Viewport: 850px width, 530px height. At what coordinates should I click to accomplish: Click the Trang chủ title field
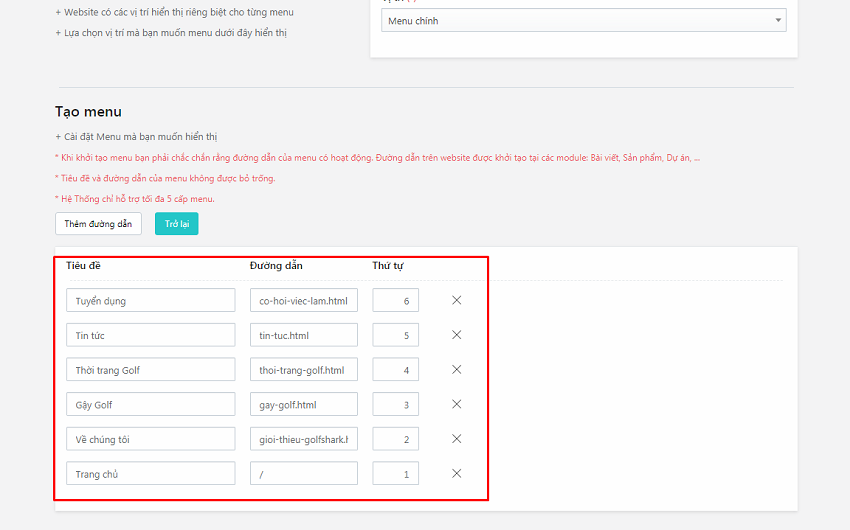[150, 474]
